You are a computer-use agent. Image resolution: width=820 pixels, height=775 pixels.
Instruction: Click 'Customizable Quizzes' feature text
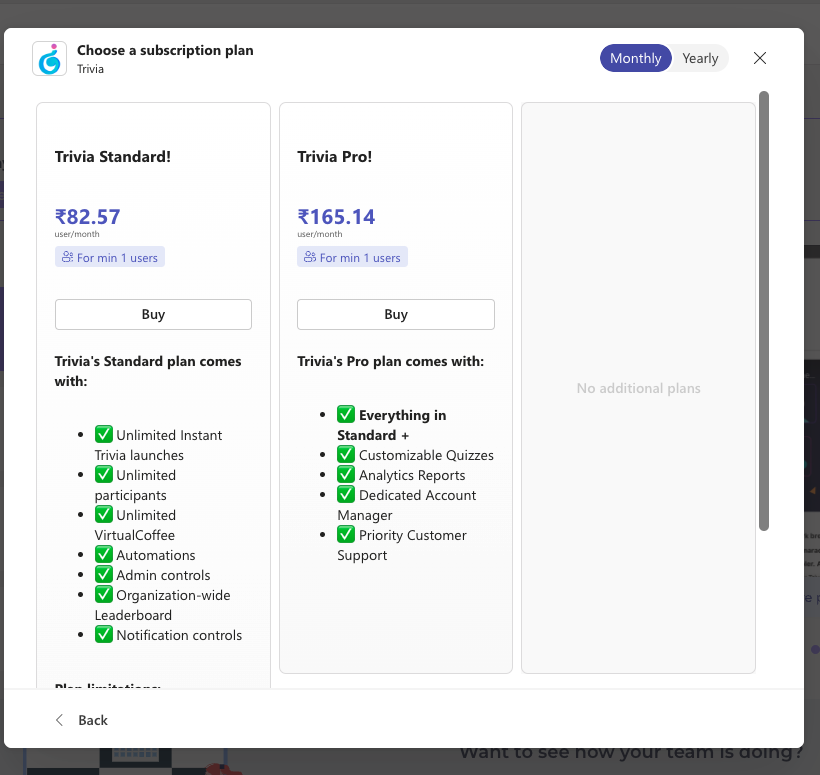pyautogui.click(x=426, y=455)
